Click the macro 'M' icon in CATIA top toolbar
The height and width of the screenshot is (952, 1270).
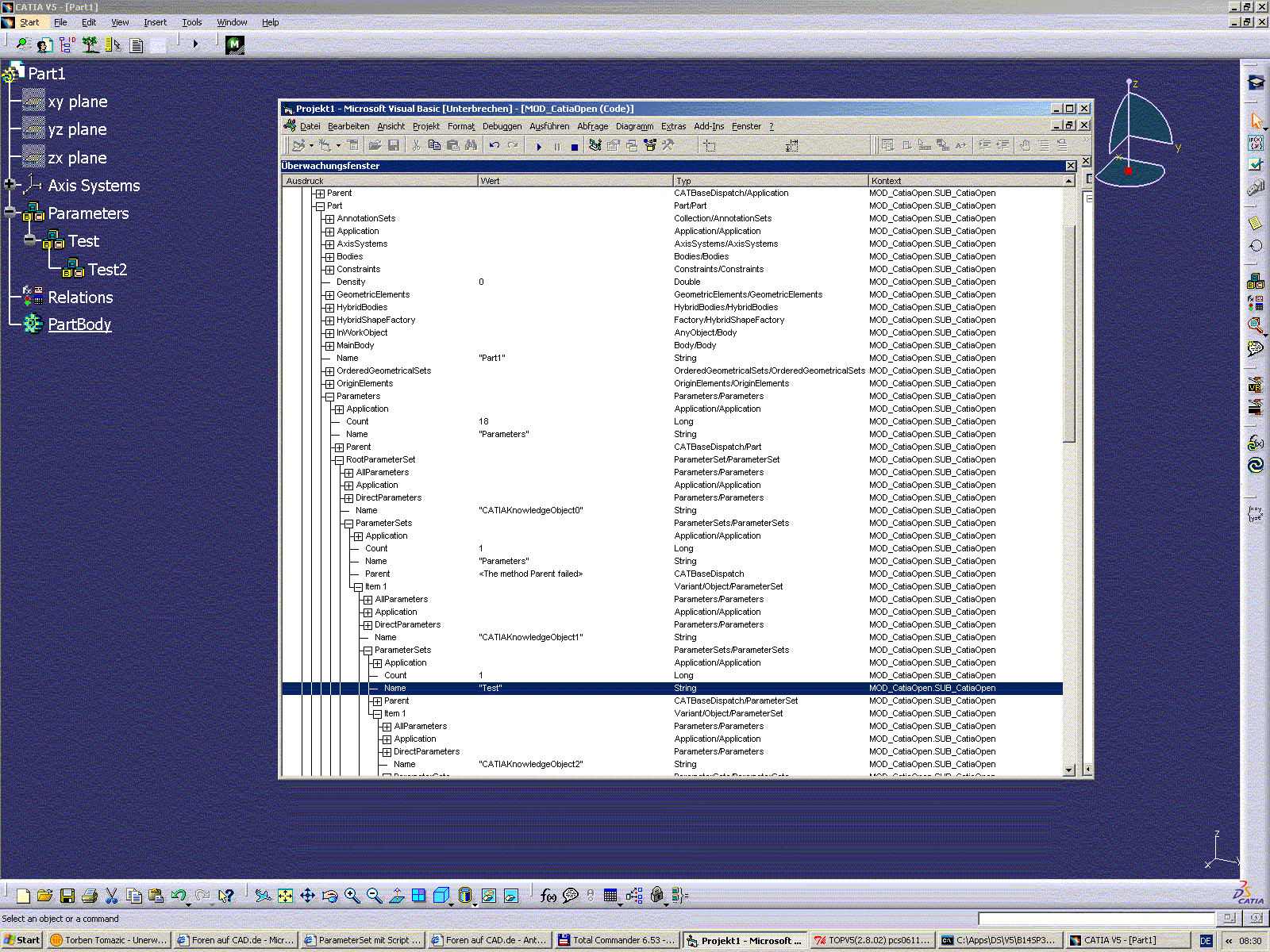coord(234,44)
